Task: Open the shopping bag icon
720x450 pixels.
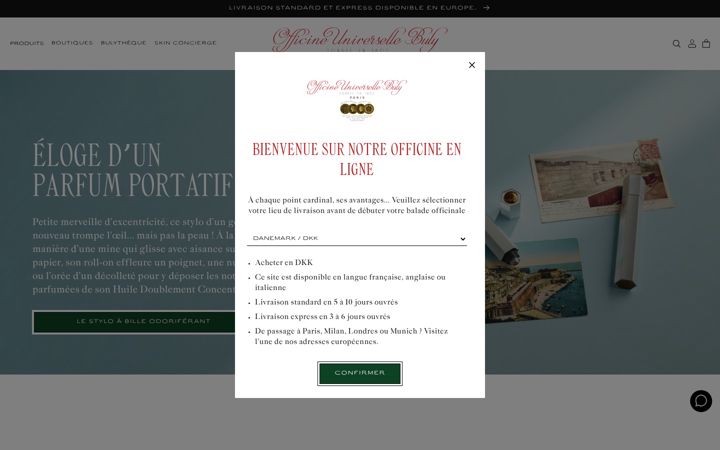Action: point(706,44)
